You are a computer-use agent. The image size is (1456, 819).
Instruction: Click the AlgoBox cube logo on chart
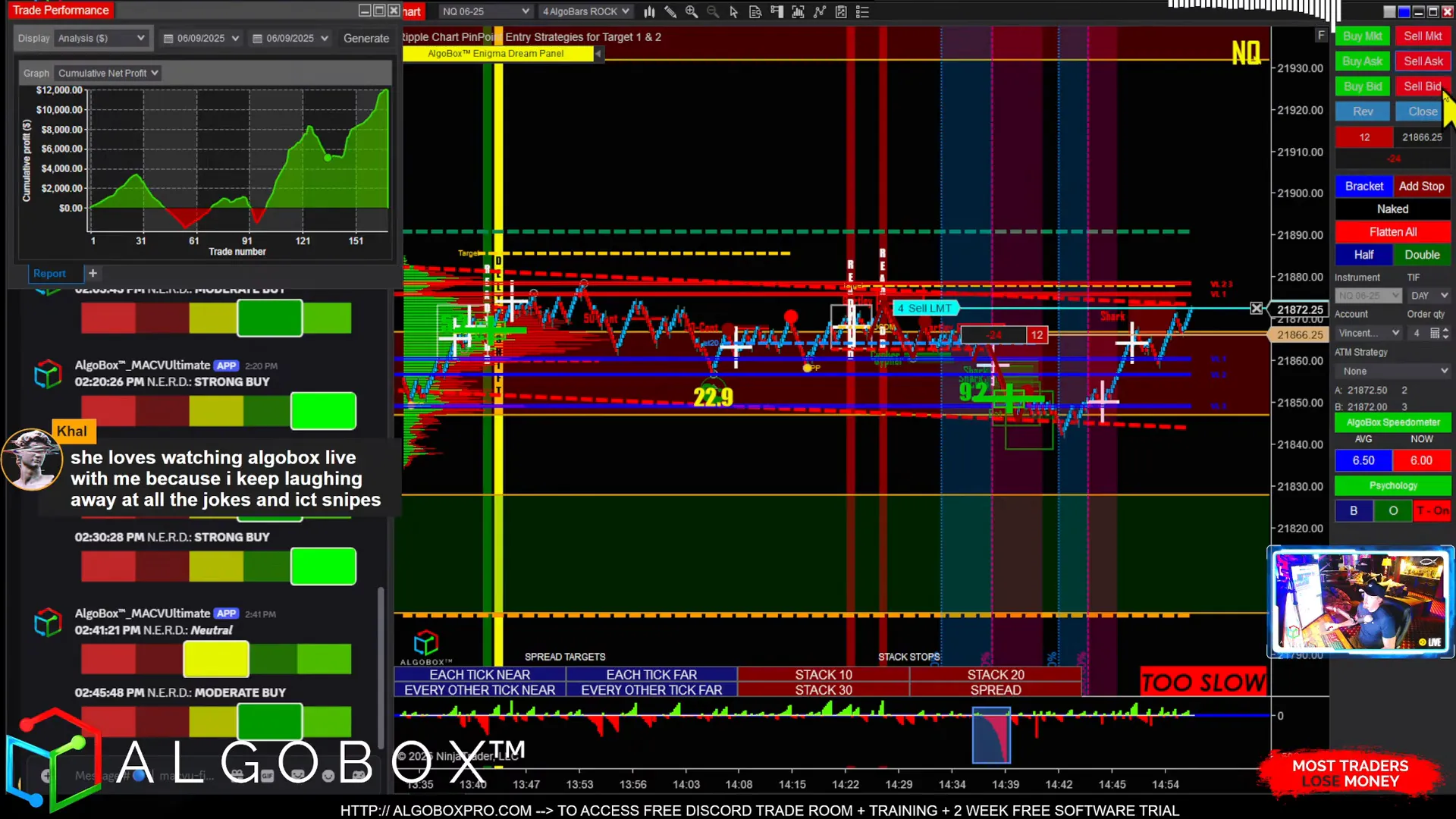425,643
